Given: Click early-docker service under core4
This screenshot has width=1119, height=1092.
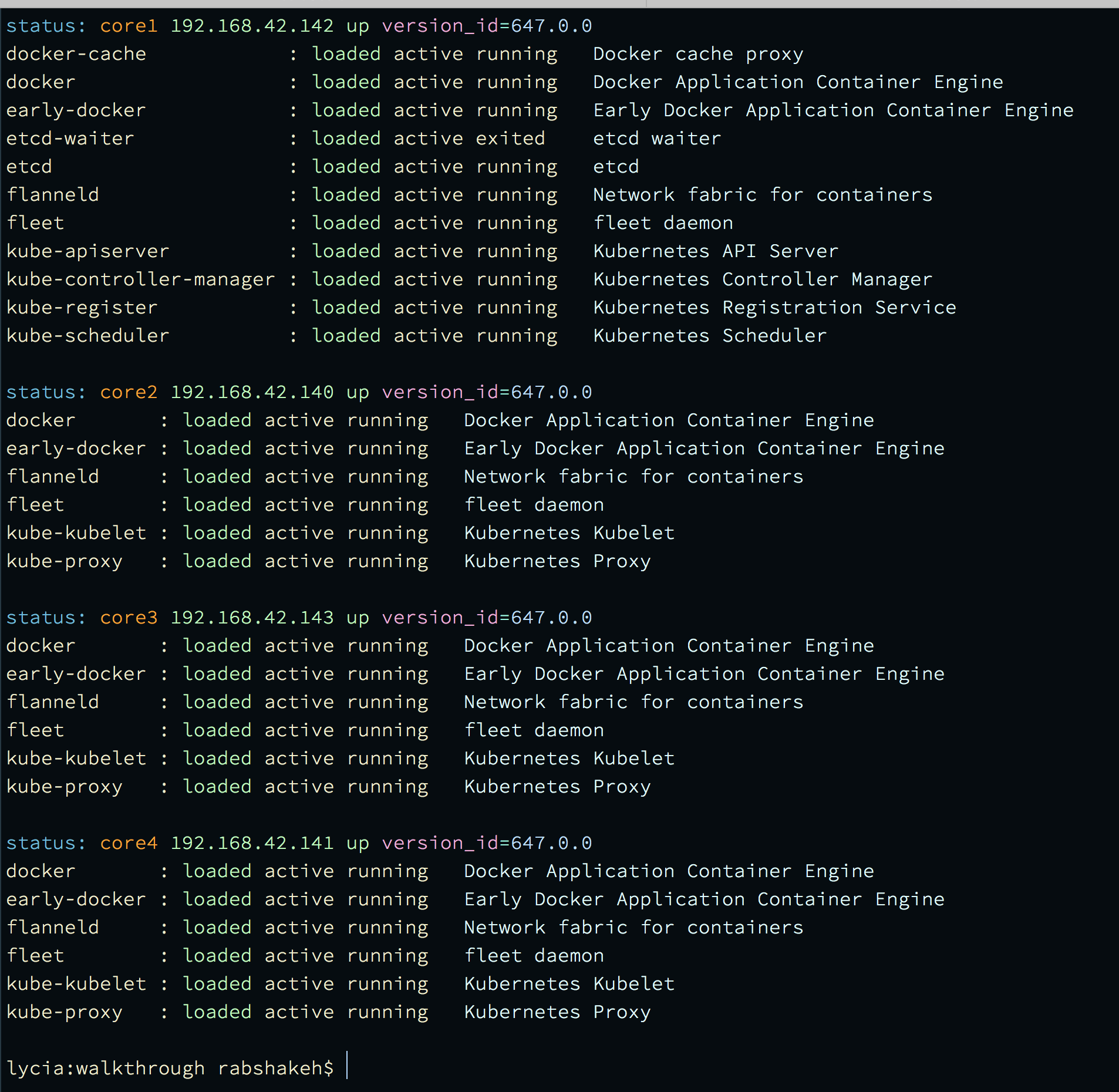Looking at the screenshot, I should click(x=76, y=899).
